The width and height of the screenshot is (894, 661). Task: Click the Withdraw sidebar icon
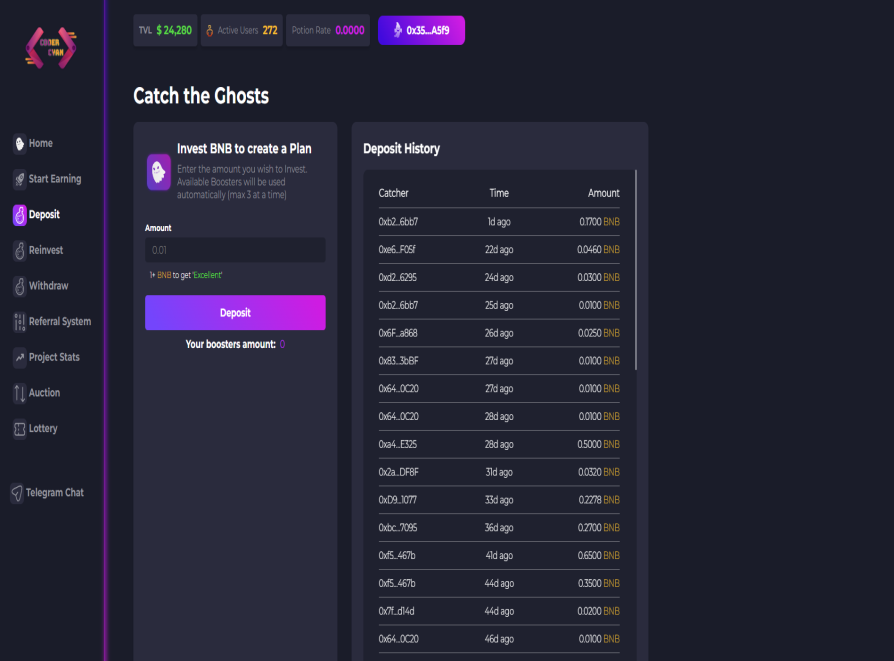(x=20, y=286)
